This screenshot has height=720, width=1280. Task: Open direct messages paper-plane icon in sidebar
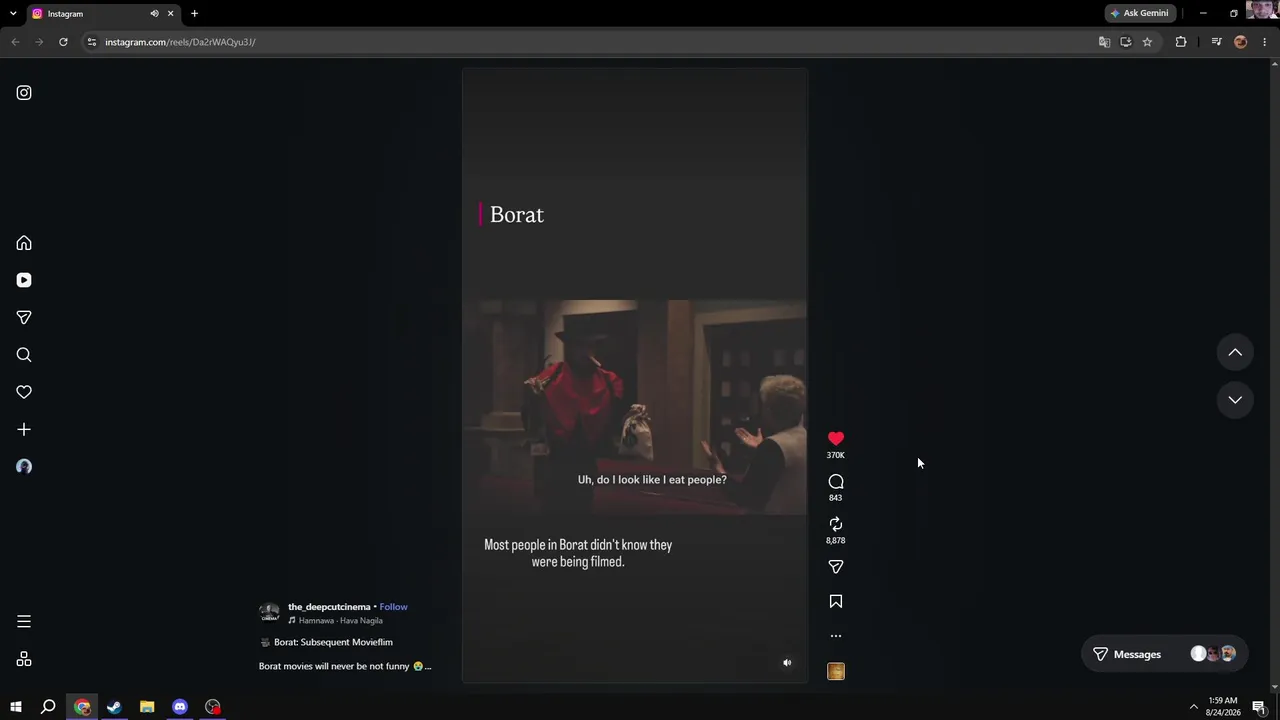click(x=24, y=317)
